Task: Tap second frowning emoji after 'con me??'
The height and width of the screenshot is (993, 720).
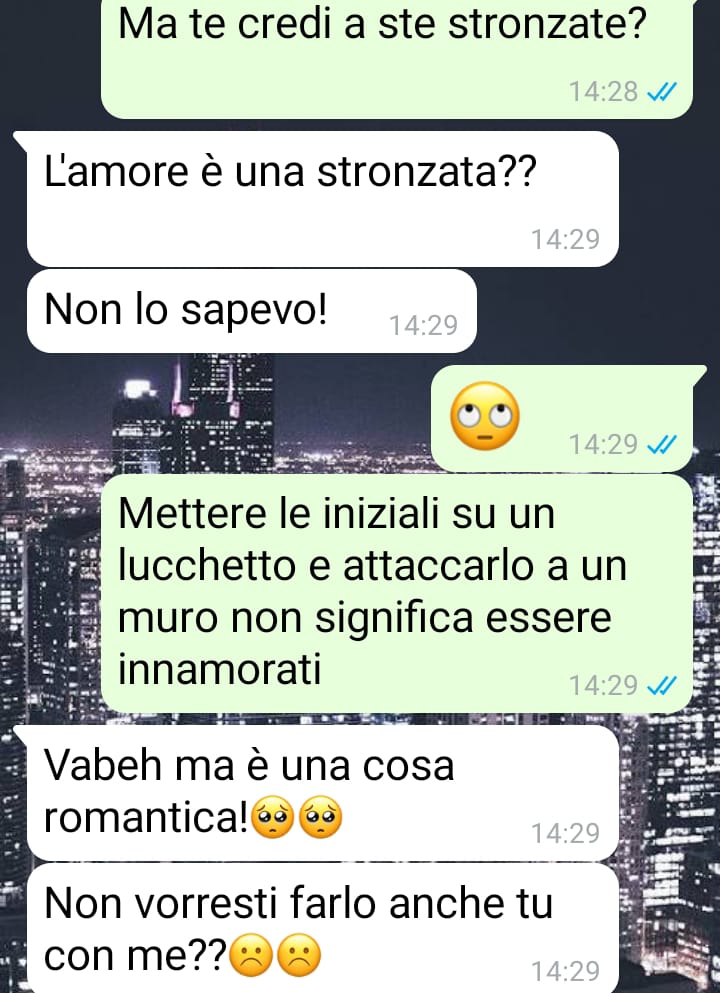Action: click(x=299, y=955)
